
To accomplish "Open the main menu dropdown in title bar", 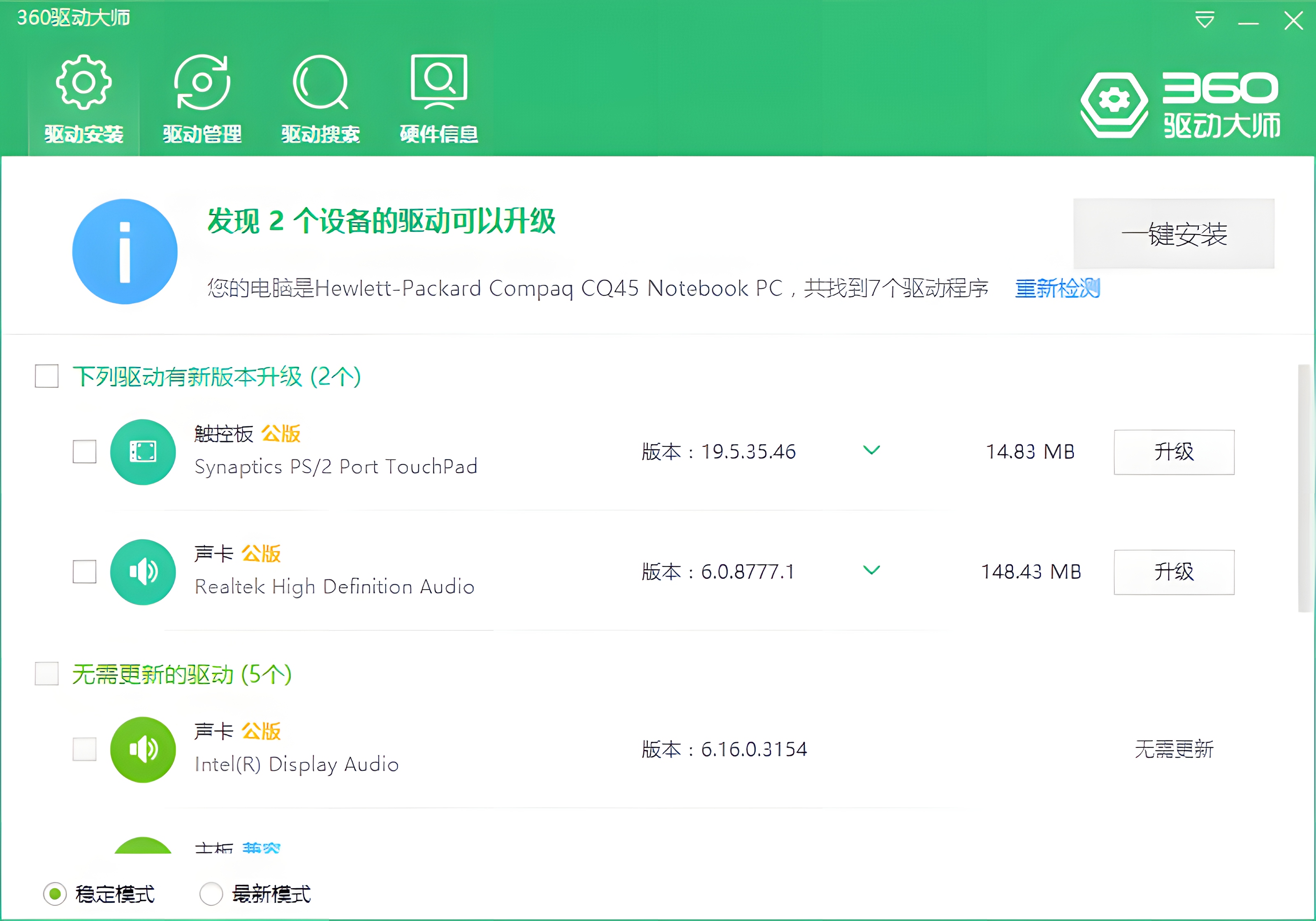I will [1205, 20].
